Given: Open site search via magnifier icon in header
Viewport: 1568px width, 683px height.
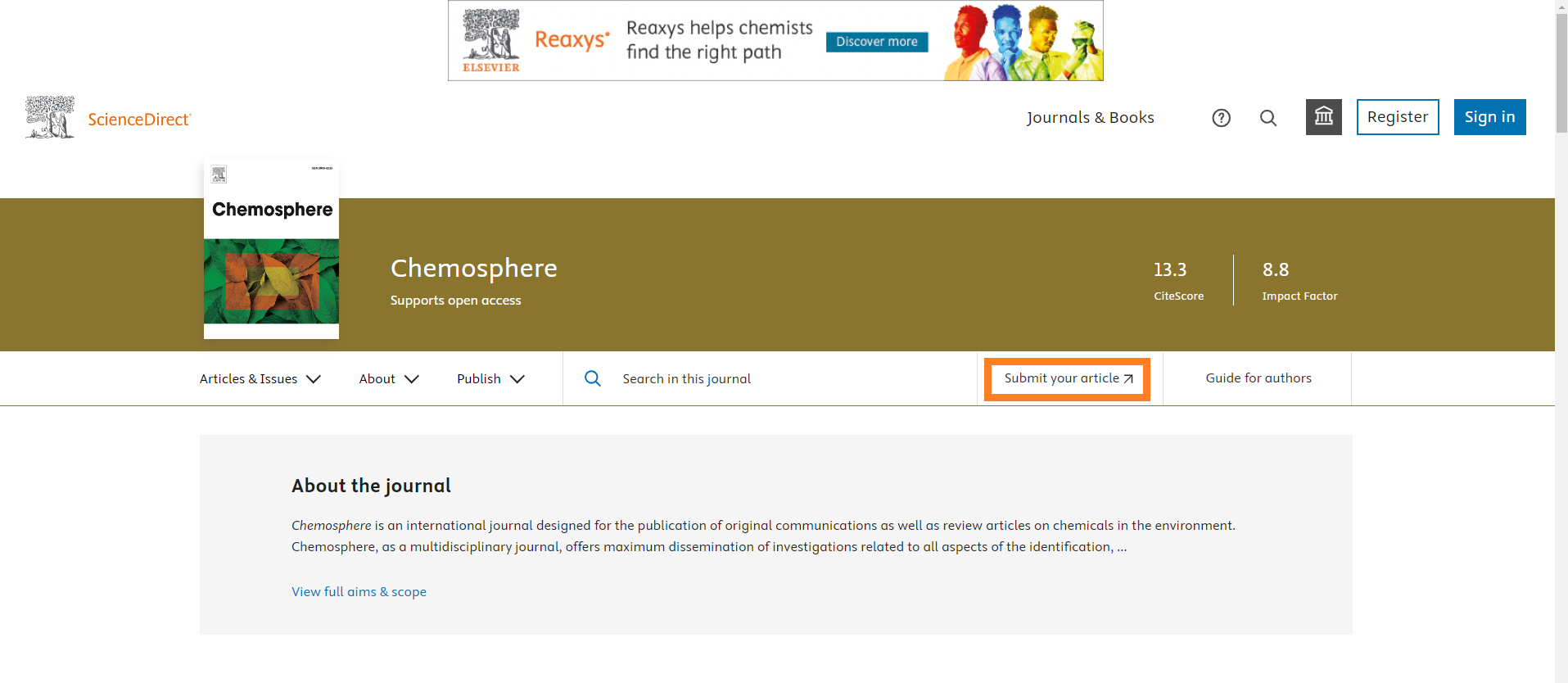Looking at the screenshot, I should pos(1268,118).
